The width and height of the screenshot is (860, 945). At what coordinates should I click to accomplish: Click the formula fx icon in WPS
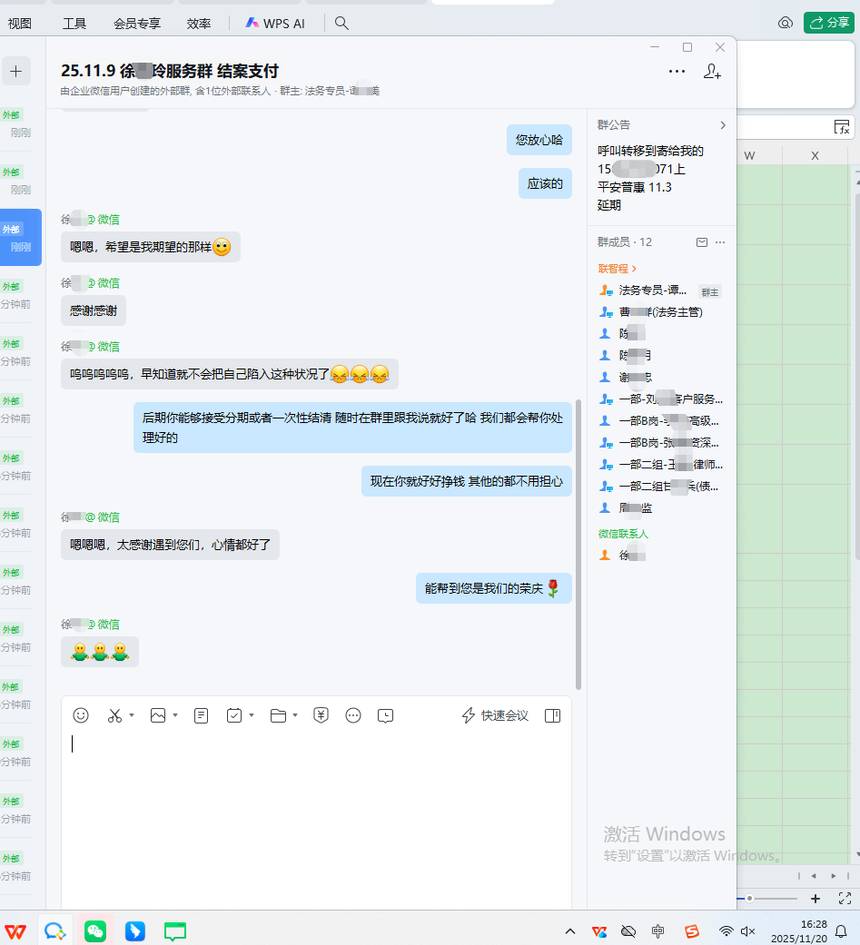click(x=842, y=127)
